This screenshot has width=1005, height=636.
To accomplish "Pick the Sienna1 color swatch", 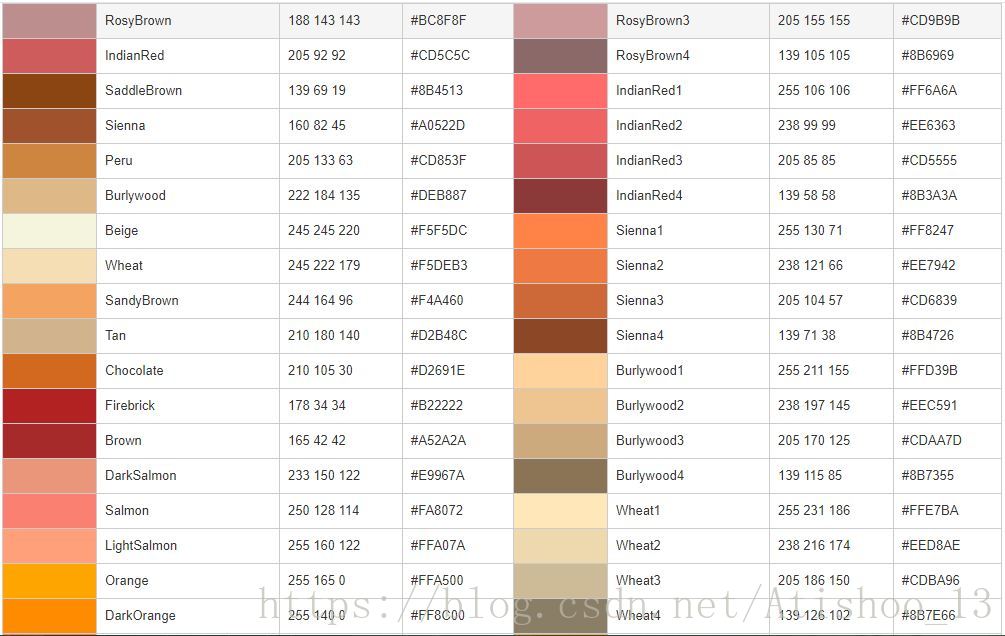I will coord(560,230).
